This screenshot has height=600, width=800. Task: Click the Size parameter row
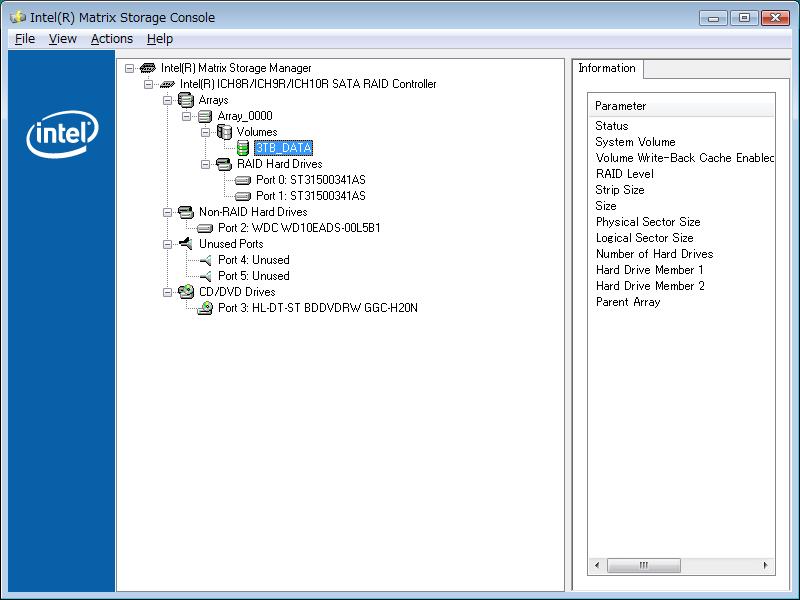[x=682, y=206]
